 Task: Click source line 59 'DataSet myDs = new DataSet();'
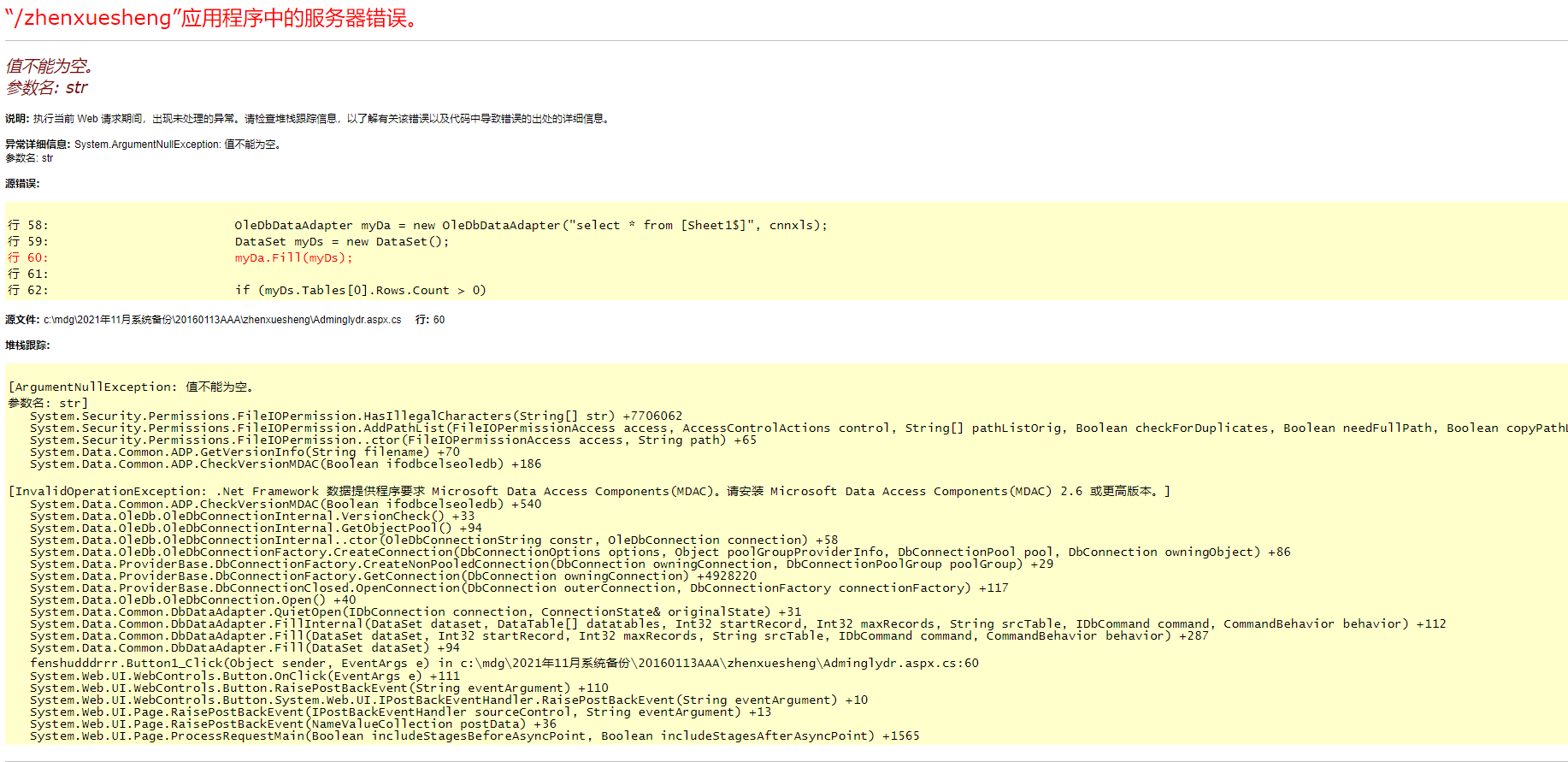[x=228, y=242]
